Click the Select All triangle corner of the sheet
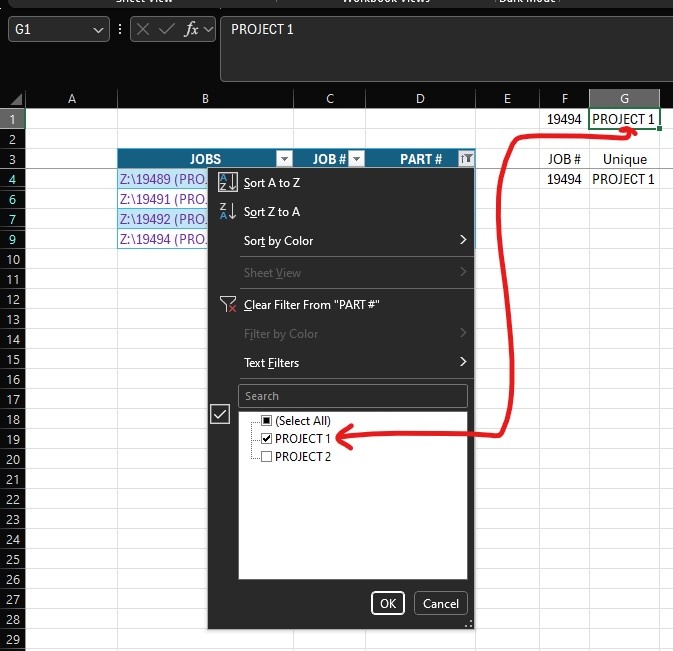This screenshot has width=673, height=651. coord(15,100)
